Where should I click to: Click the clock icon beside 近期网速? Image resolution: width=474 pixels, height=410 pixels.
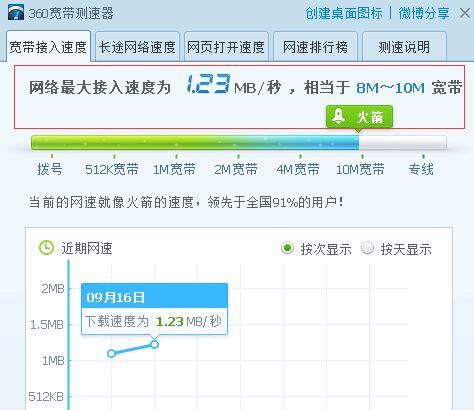tap(46, 248)
